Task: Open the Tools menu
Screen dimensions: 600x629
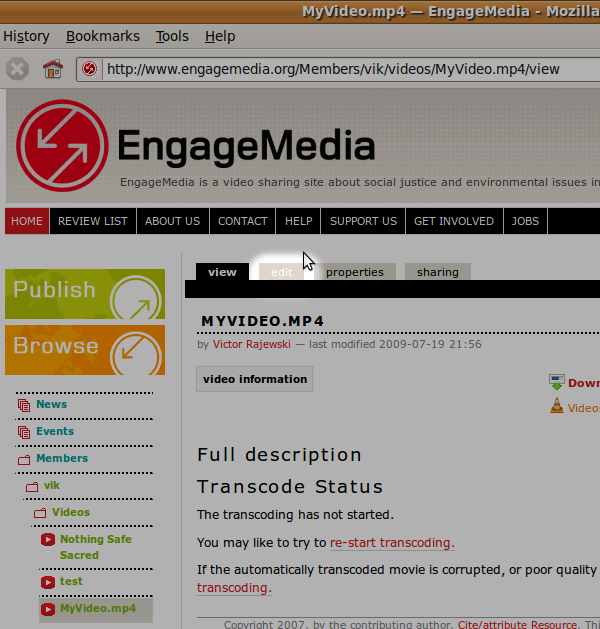Action: tap(172, 37)
